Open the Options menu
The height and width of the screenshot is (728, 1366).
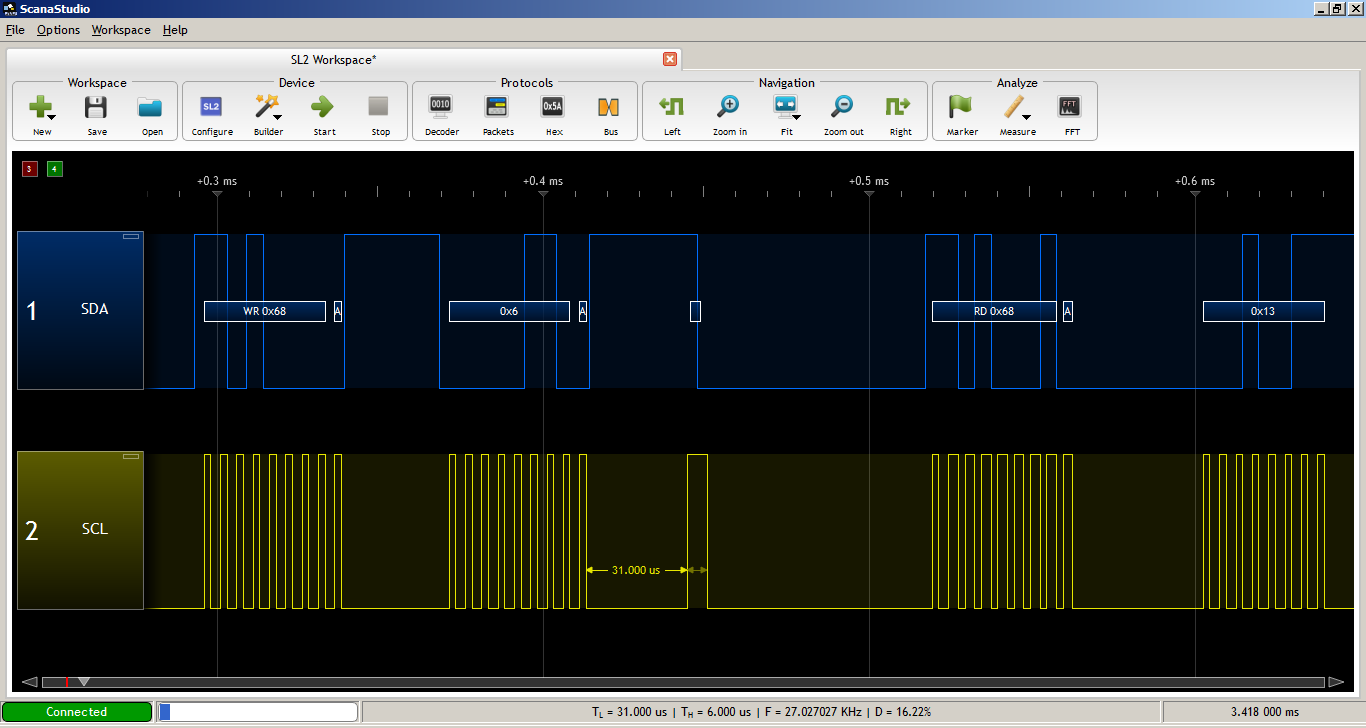pyautogui.click(x=58, y=30)
